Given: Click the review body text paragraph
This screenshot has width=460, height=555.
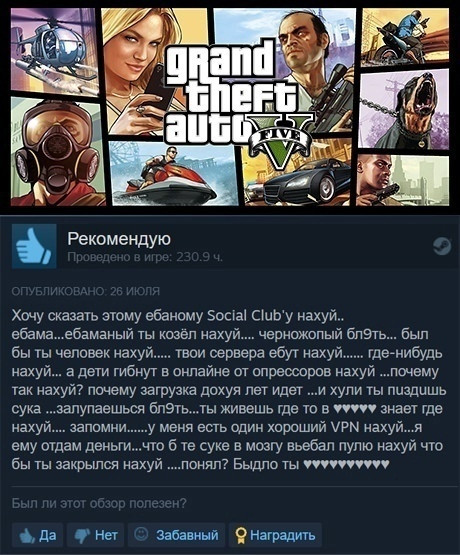Looking at the screenshot, I should click(x=227, y=390).
